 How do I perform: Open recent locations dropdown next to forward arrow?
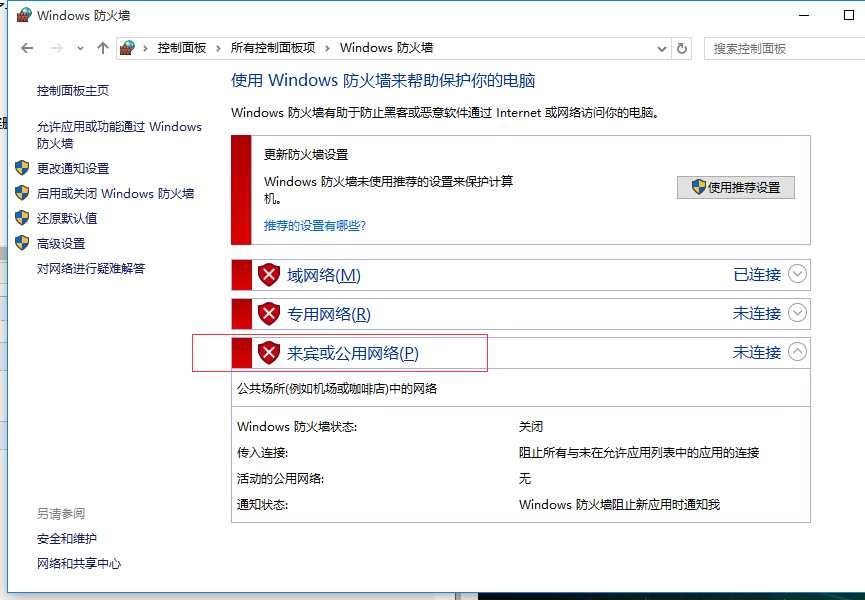tap(81, 49)
